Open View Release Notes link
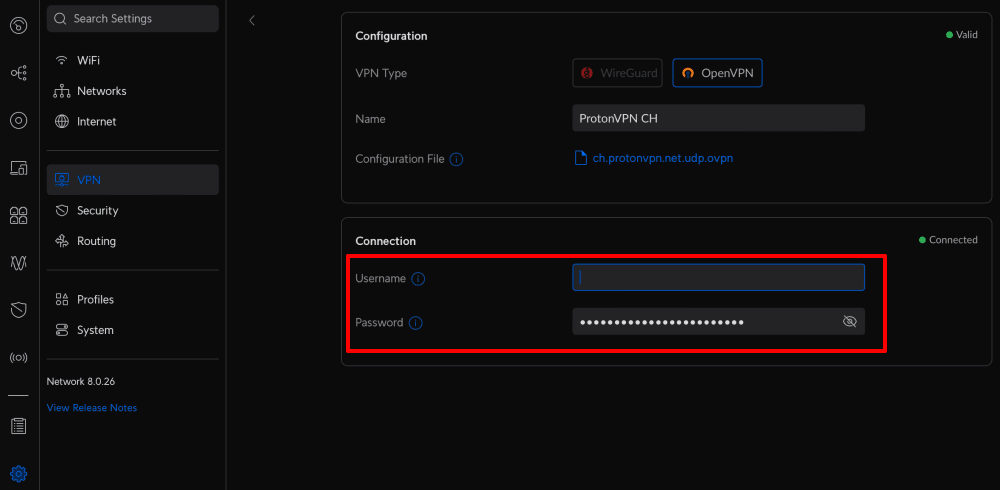1000x490 pixels. point(92,408)
